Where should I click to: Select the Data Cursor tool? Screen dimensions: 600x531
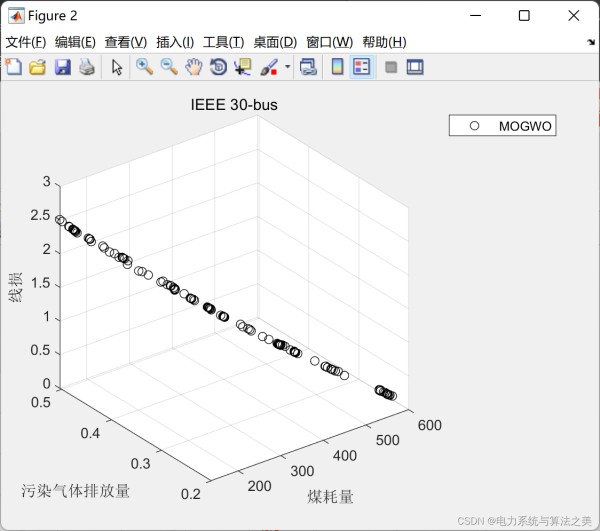click(x=243, y=67)
